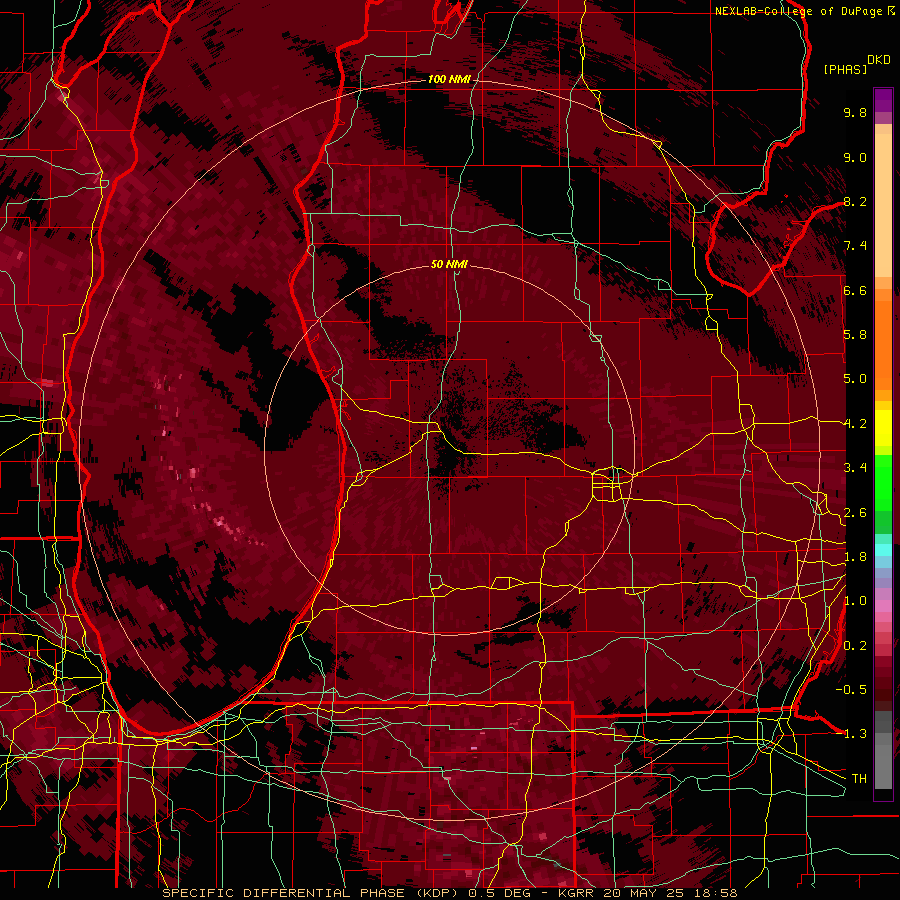The height and width of the screenshot is (900, 900).
Task: Click the 1.0 legend scale value
Action: [855, 601]
